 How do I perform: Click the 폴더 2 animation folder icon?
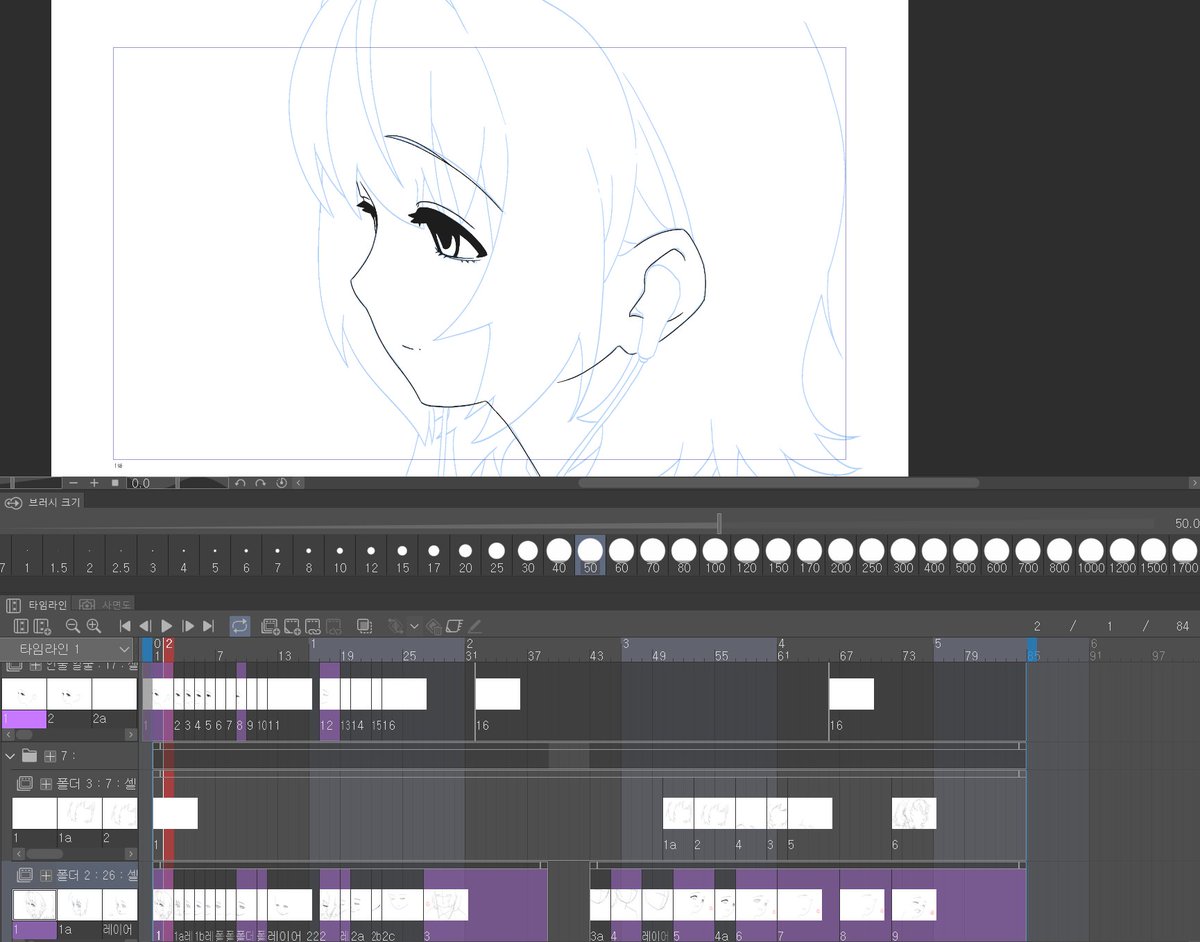pos(25,875)
